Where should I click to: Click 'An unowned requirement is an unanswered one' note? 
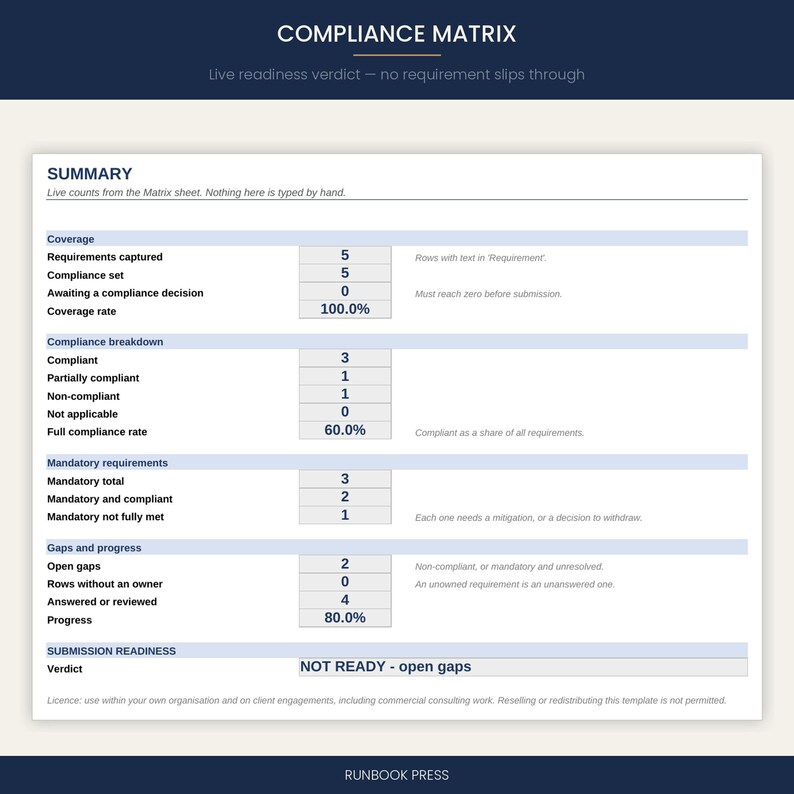click(514, 584)
